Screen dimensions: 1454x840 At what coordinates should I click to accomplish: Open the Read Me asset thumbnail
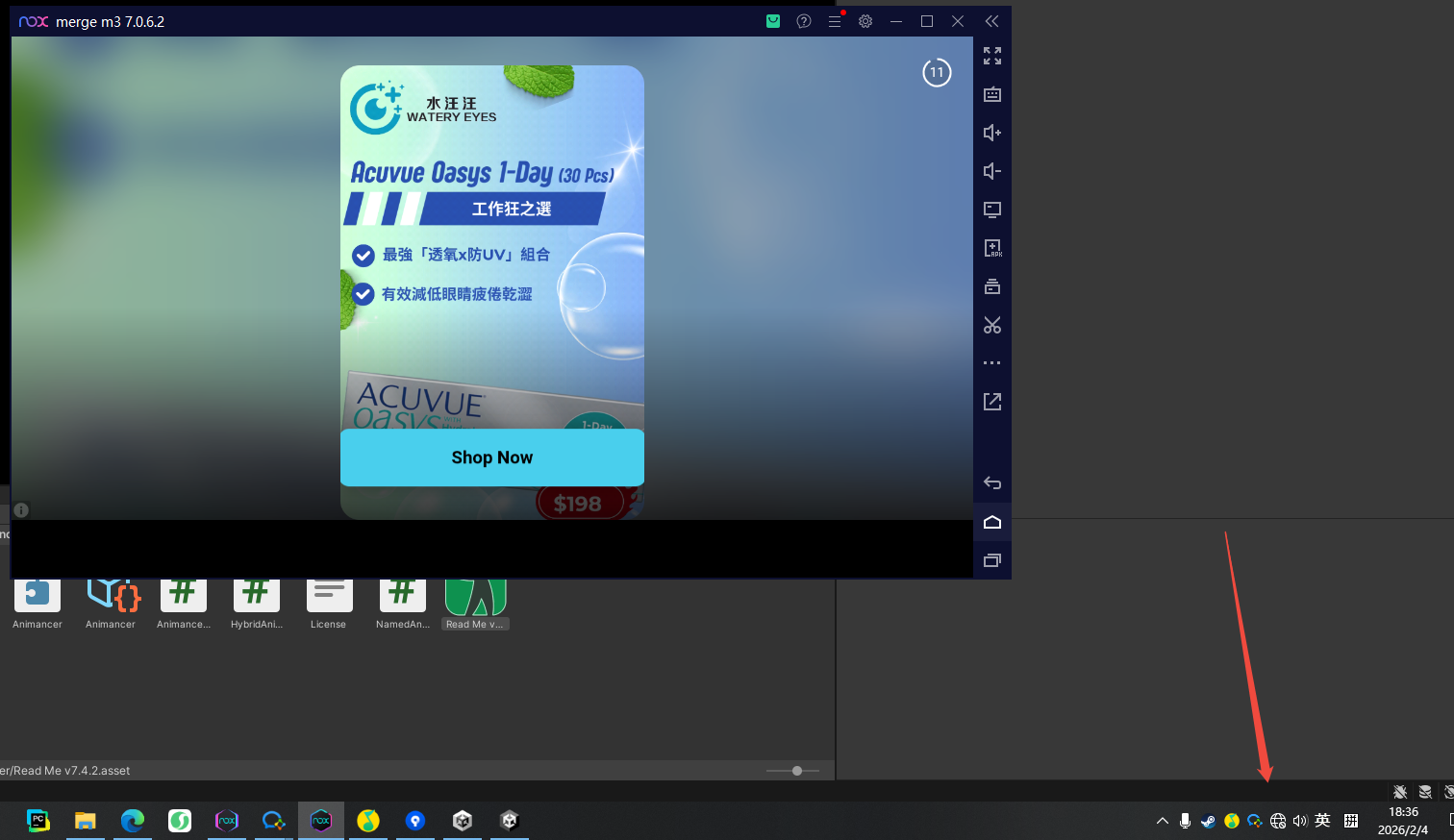coord(475,596)
